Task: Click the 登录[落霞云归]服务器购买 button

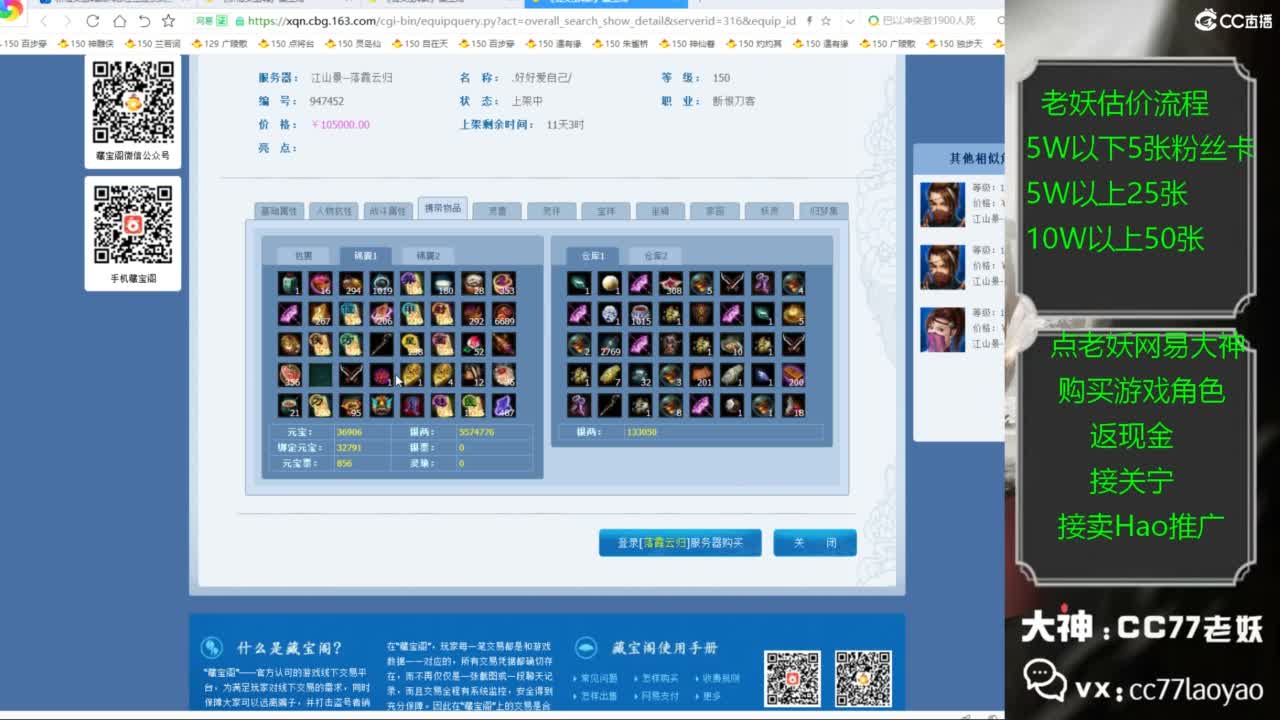Action: 680,542
